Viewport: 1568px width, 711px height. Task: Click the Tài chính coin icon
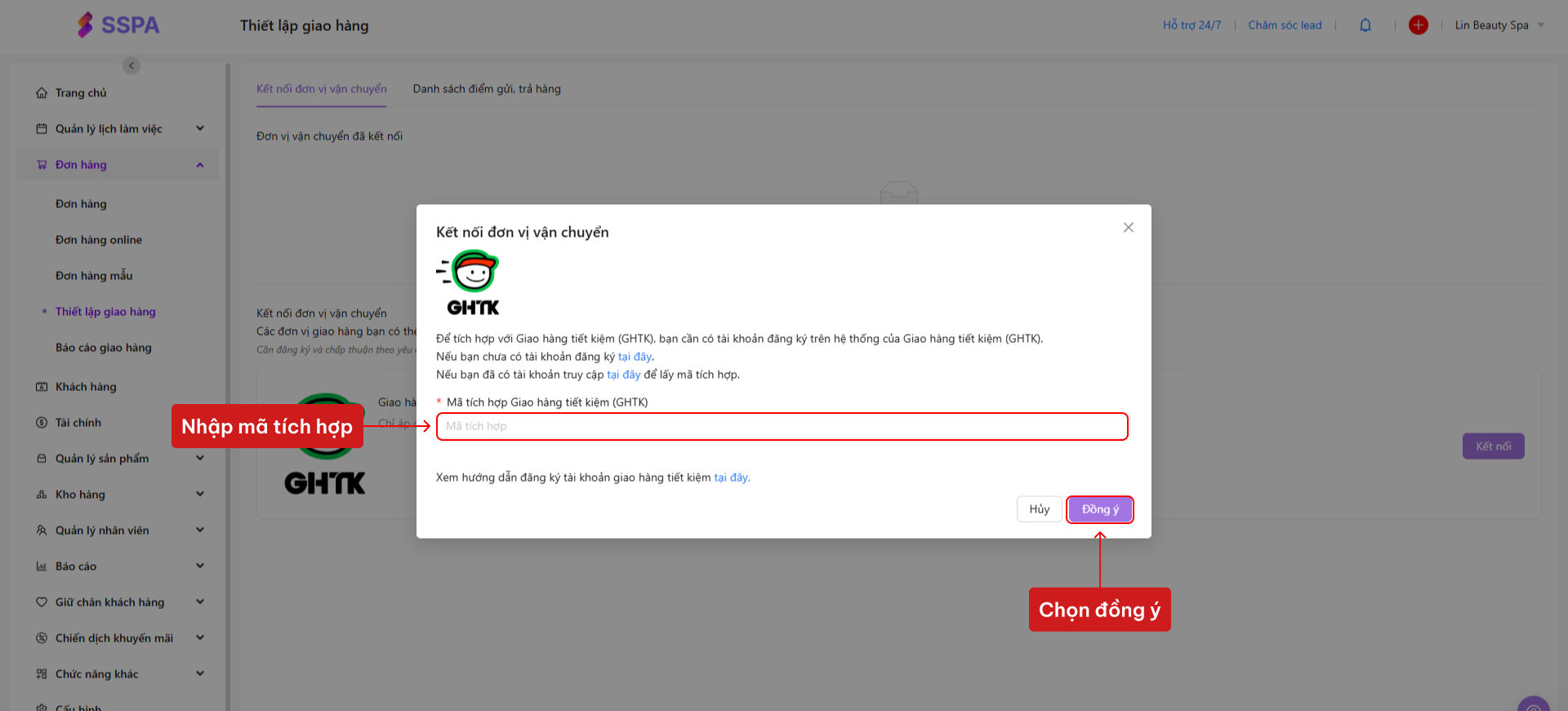point(42,423)
